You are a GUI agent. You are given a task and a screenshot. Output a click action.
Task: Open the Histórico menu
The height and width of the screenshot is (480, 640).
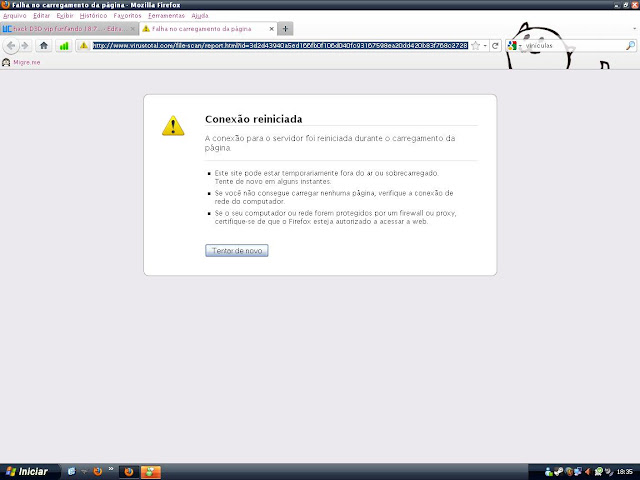click(x=93, y=16)
